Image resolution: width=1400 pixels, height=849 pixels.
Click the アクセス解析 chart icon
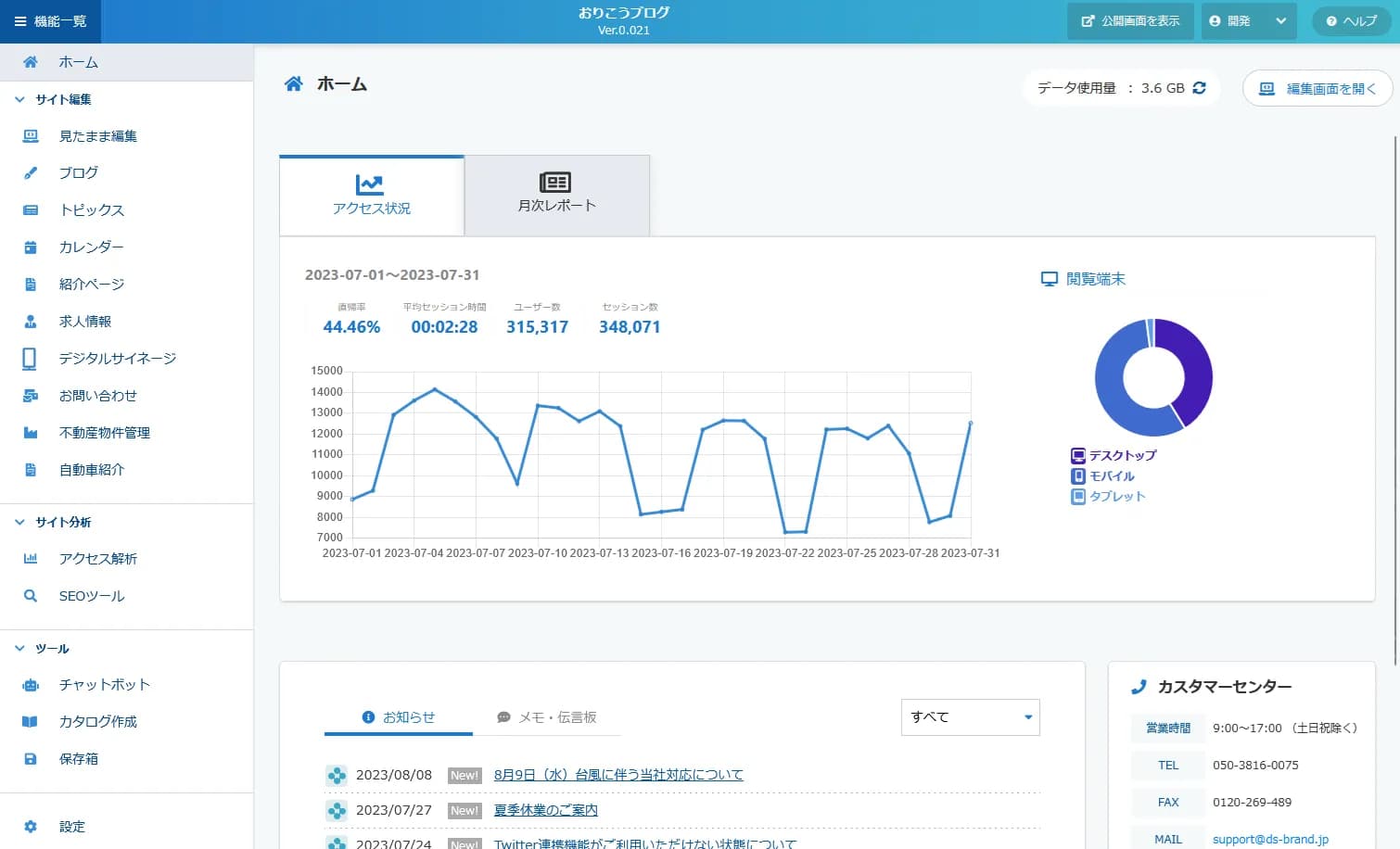(31, 559)
